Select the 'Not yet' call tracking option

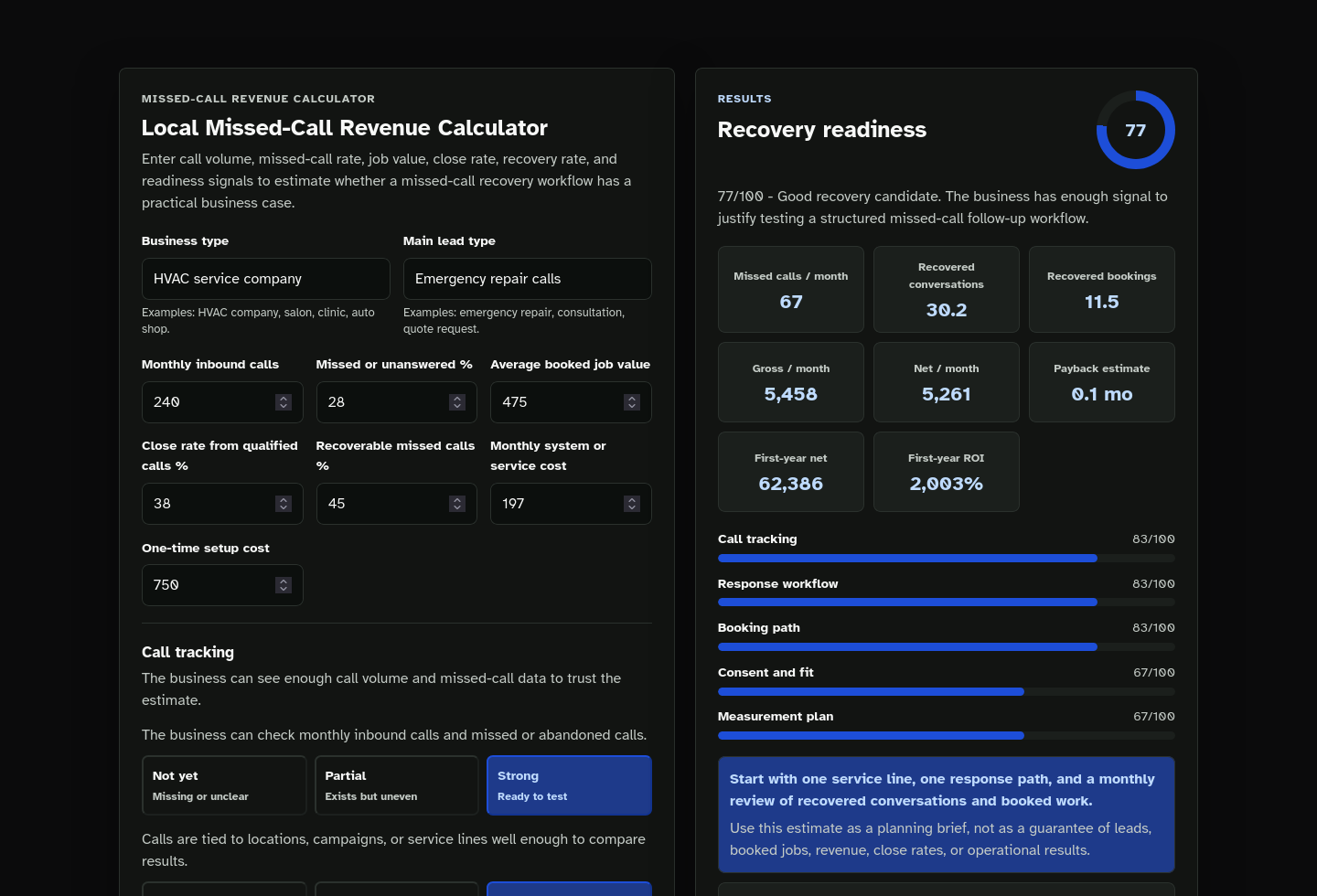pos(224,785)
